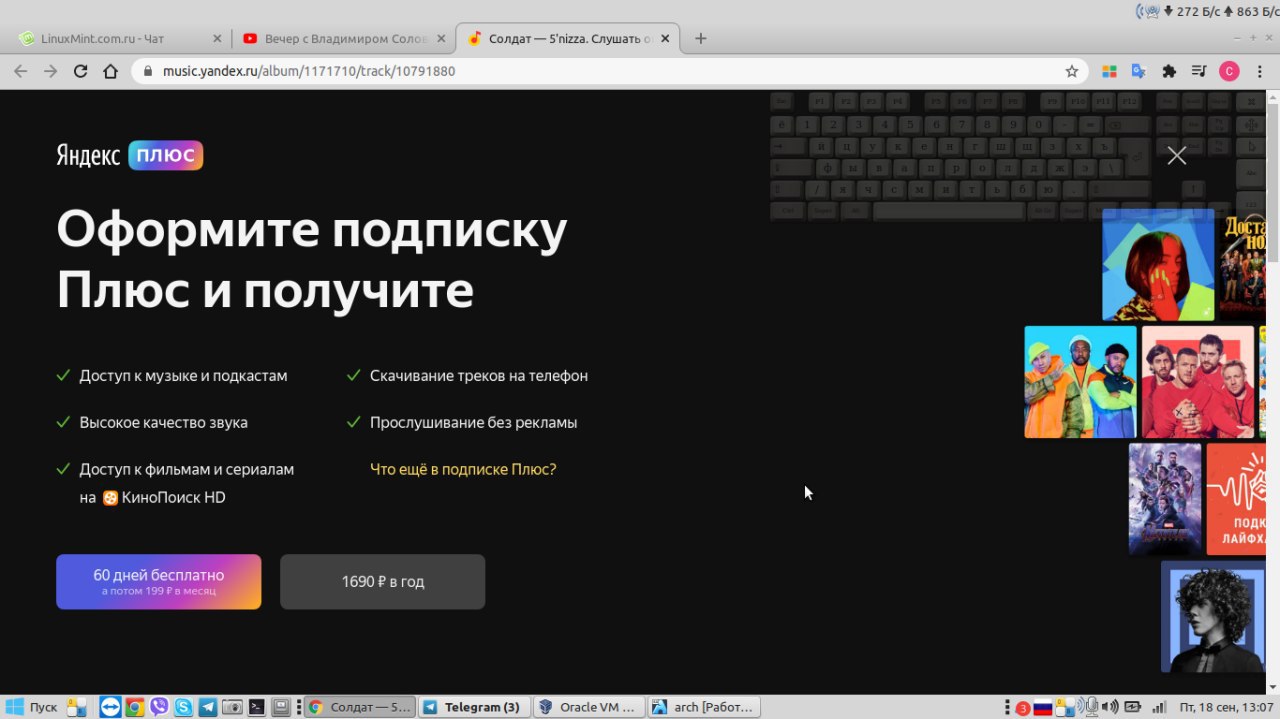
Task: Go back to the previous page
Action: (x=20, y=71)
